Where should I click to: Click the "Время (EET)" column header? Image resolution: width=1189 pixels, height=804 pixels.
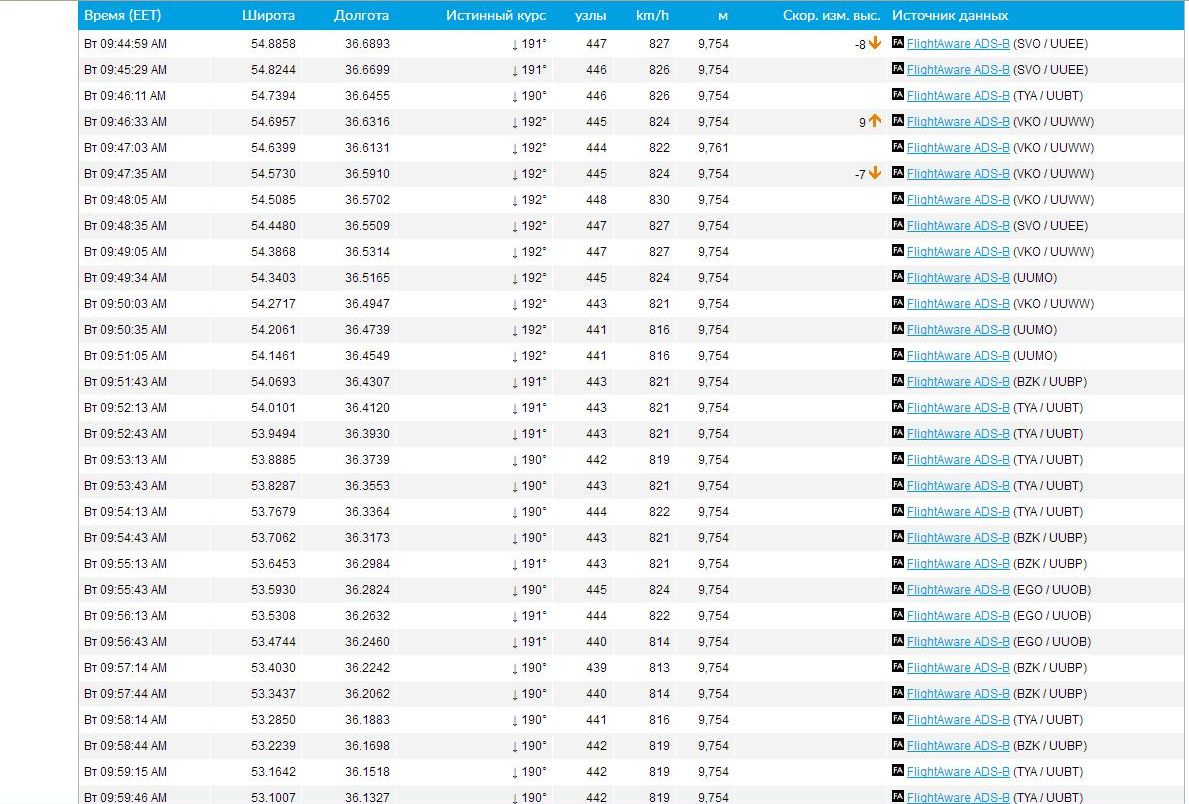tap(123, 16)
